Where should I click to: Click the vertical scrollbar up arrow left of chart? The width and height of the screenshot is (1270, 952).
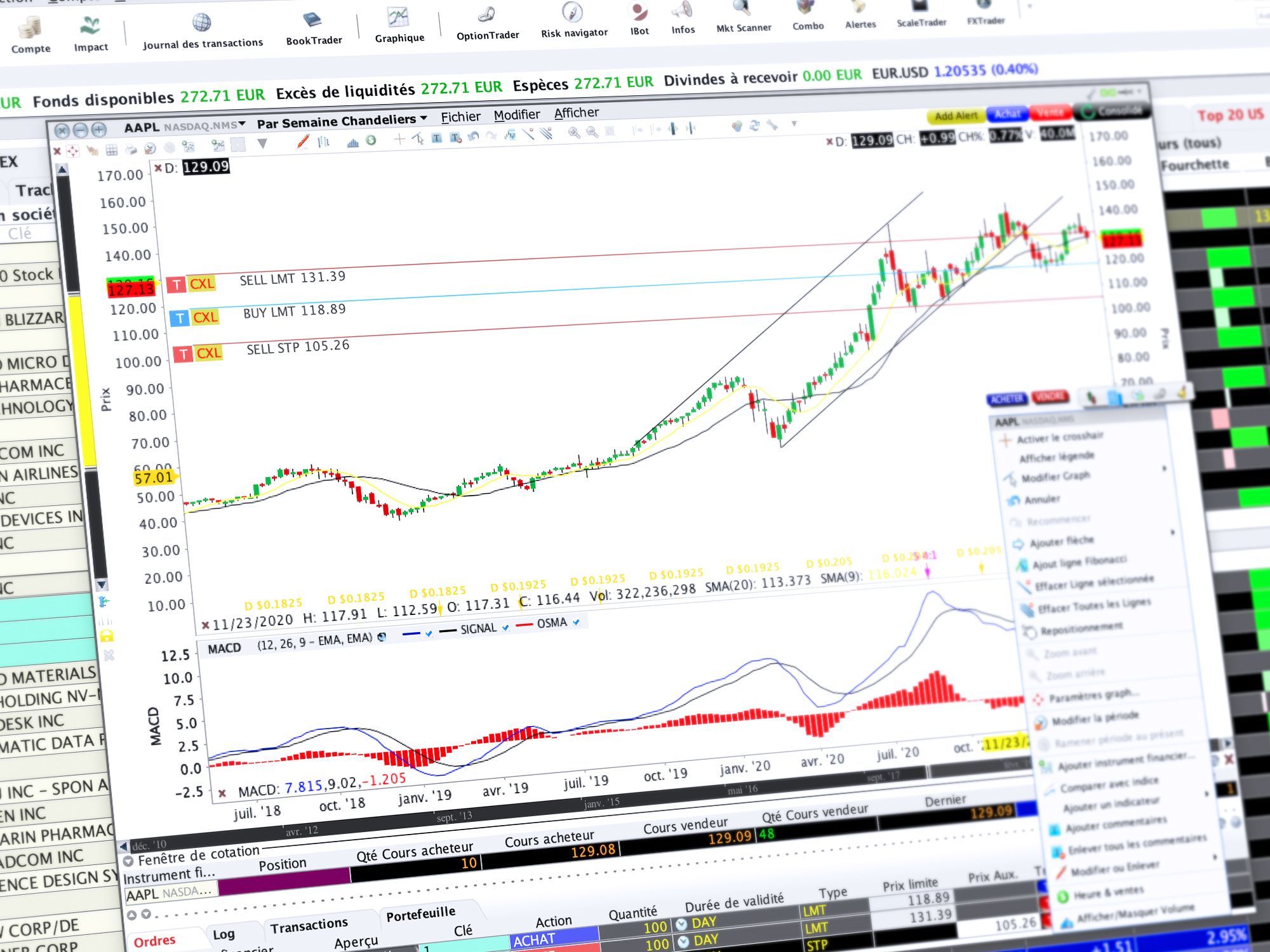click(x=62, y=170)
